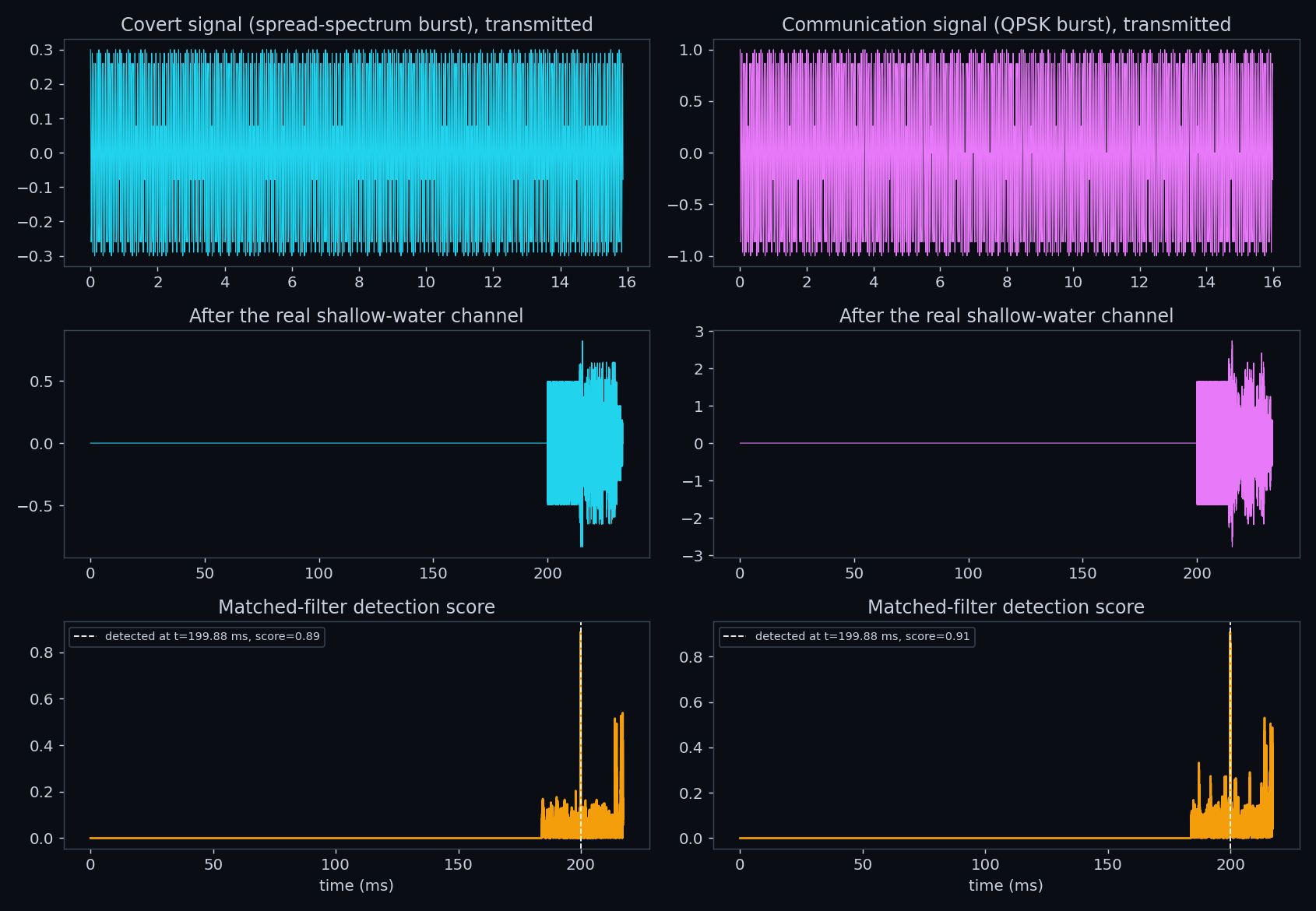Click the right 'After the real shallow-water channel' title

[1006, 315]
